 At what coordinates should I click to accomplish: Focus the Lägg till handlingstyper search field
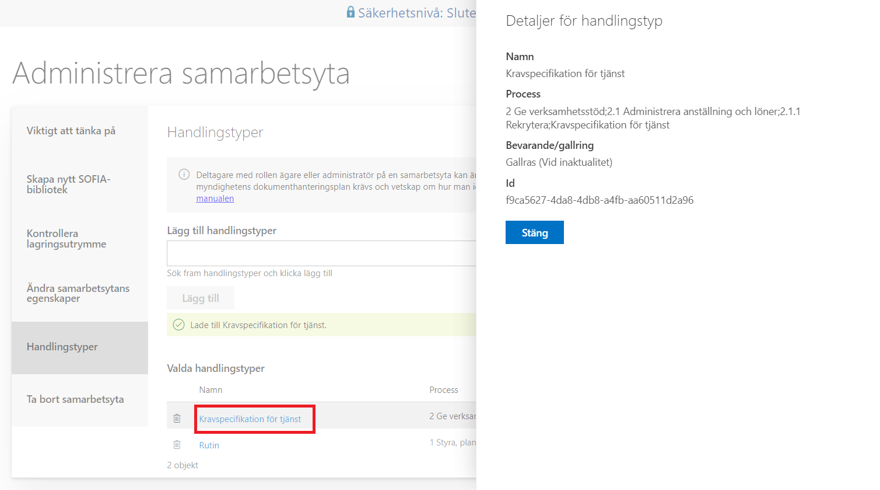click(321, 253)
